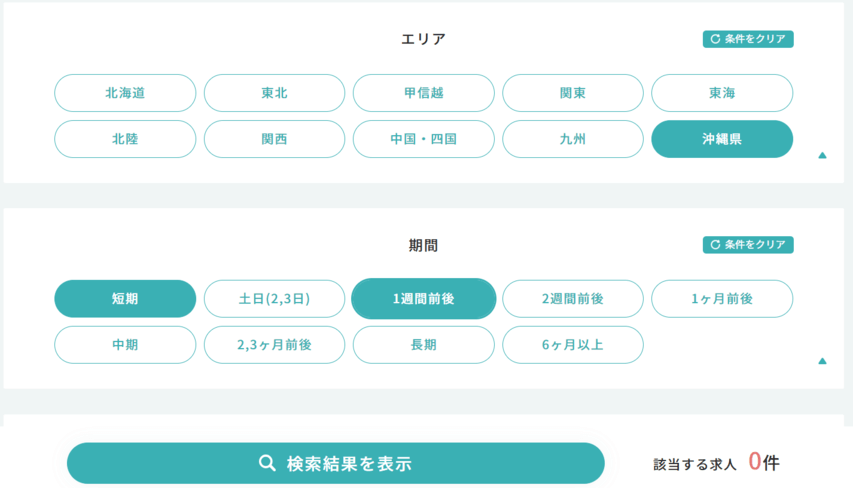Choose the 6ヶ月以上 period option
This screenshot has height=488, width=853.
(x=573, y=345)
